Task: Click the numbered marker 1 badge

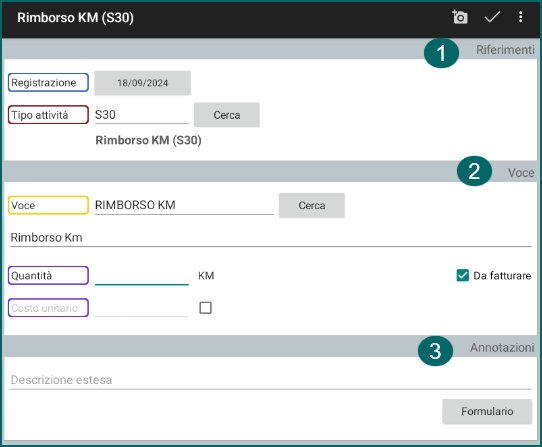Action: (x=441, y=53)
